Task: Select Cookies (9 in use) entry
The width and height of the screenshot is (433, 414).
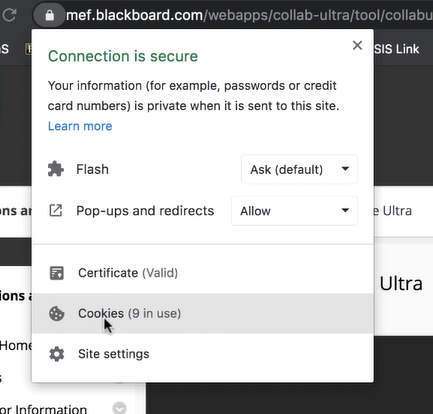Action: point(203,314)
